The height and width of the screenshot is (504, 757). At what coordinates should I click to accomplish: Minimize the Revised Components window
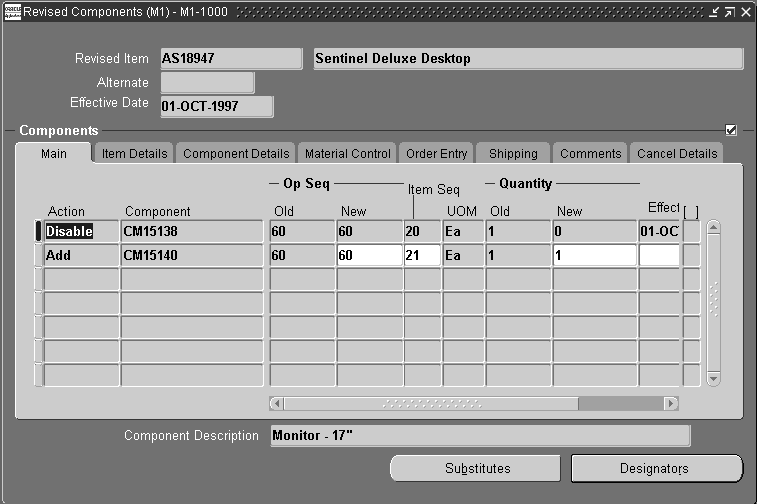pyautogui.click(x=714, y=12)
